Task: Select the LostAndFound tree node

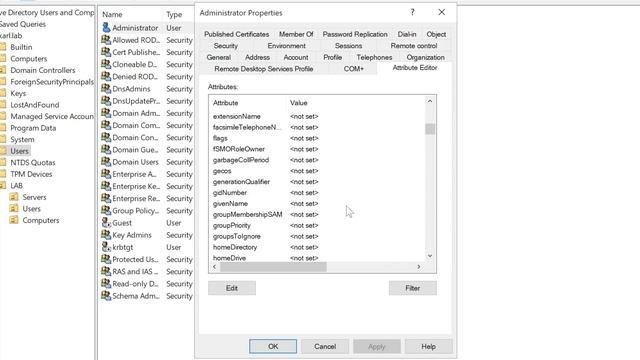Action: (34, 104)
